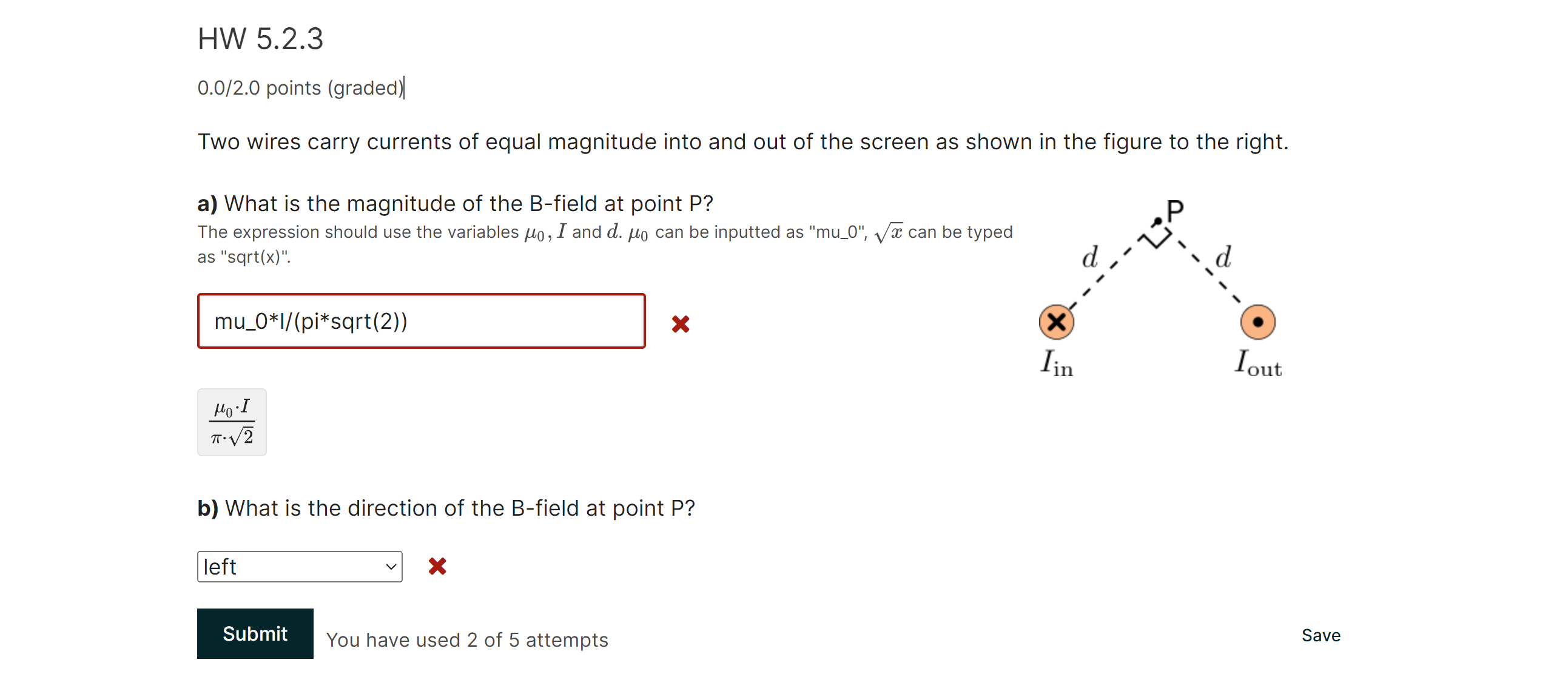
Task: Click the rendered formula preview box
Action: [x=231, y=421]
